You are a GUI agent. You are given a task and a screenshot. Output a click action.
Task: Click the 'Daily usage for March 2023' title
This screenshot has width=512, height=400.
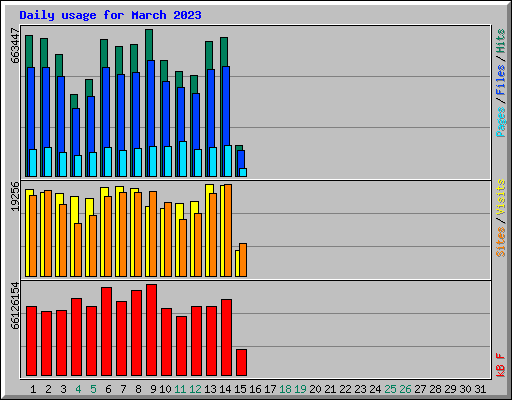coord(110,15)
